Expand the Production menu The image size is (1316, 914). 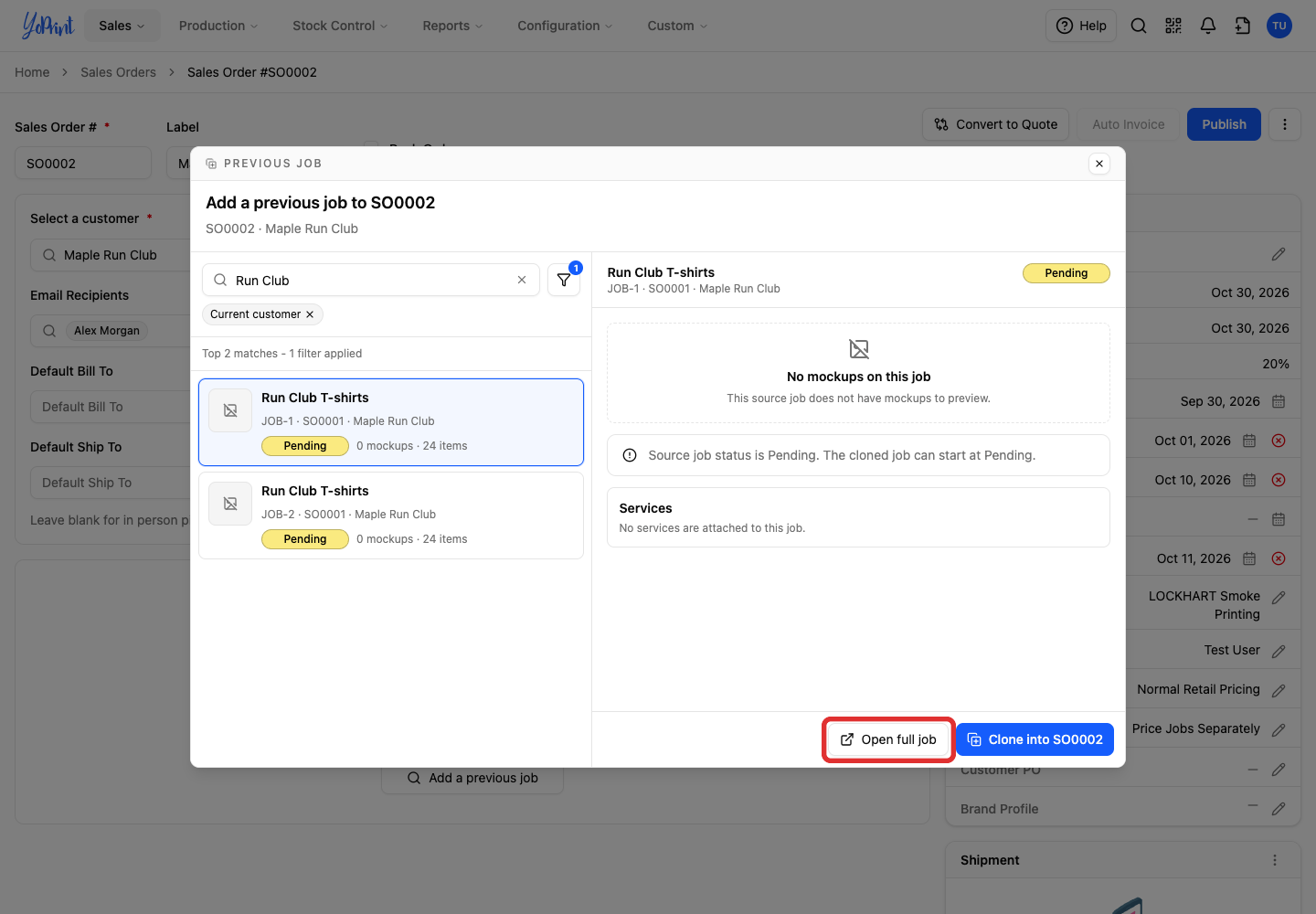point(218,26)
